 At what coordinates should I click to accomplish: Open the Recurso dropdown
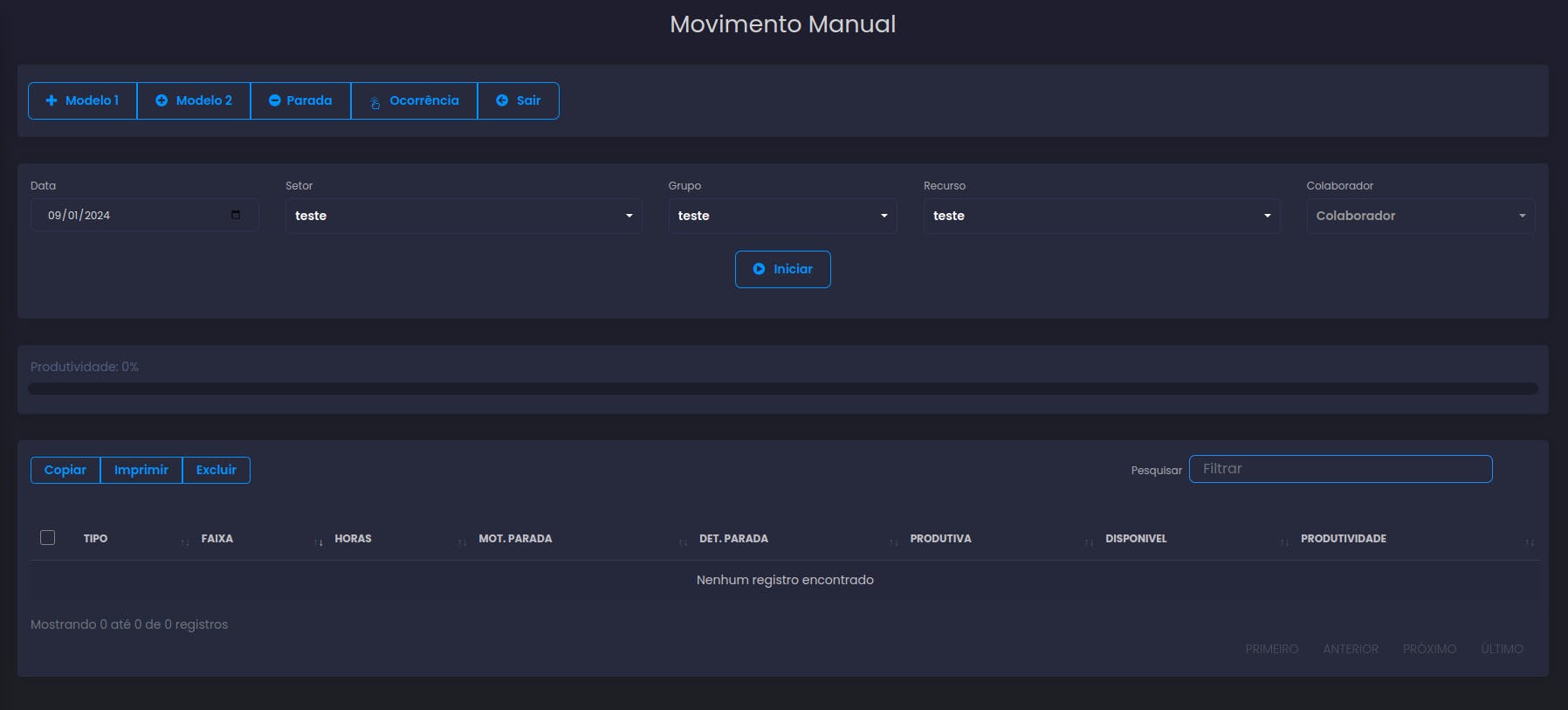point(1102,216)
